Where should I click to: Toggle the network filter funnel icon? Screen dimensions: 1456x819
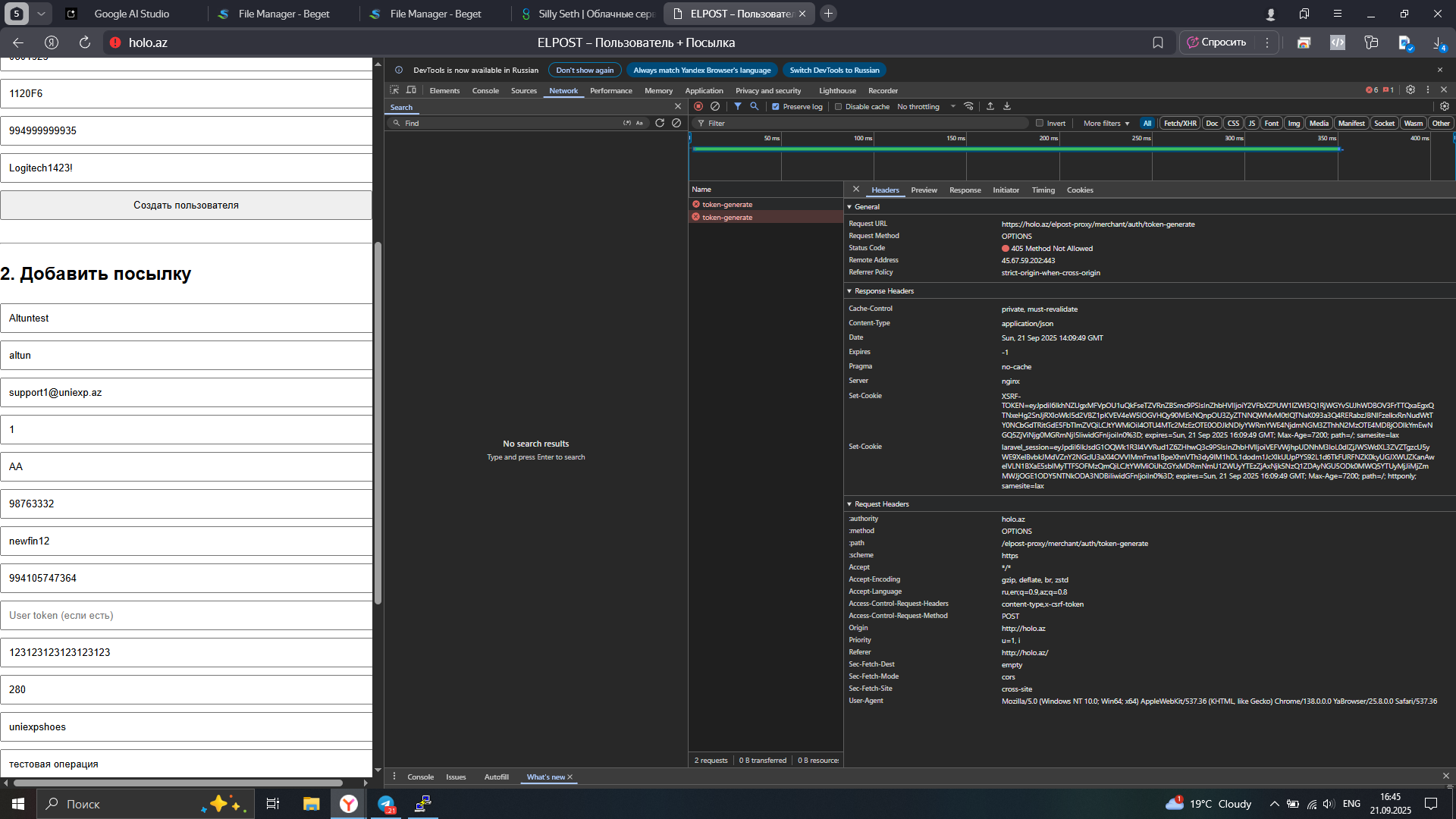click(738, 106)
